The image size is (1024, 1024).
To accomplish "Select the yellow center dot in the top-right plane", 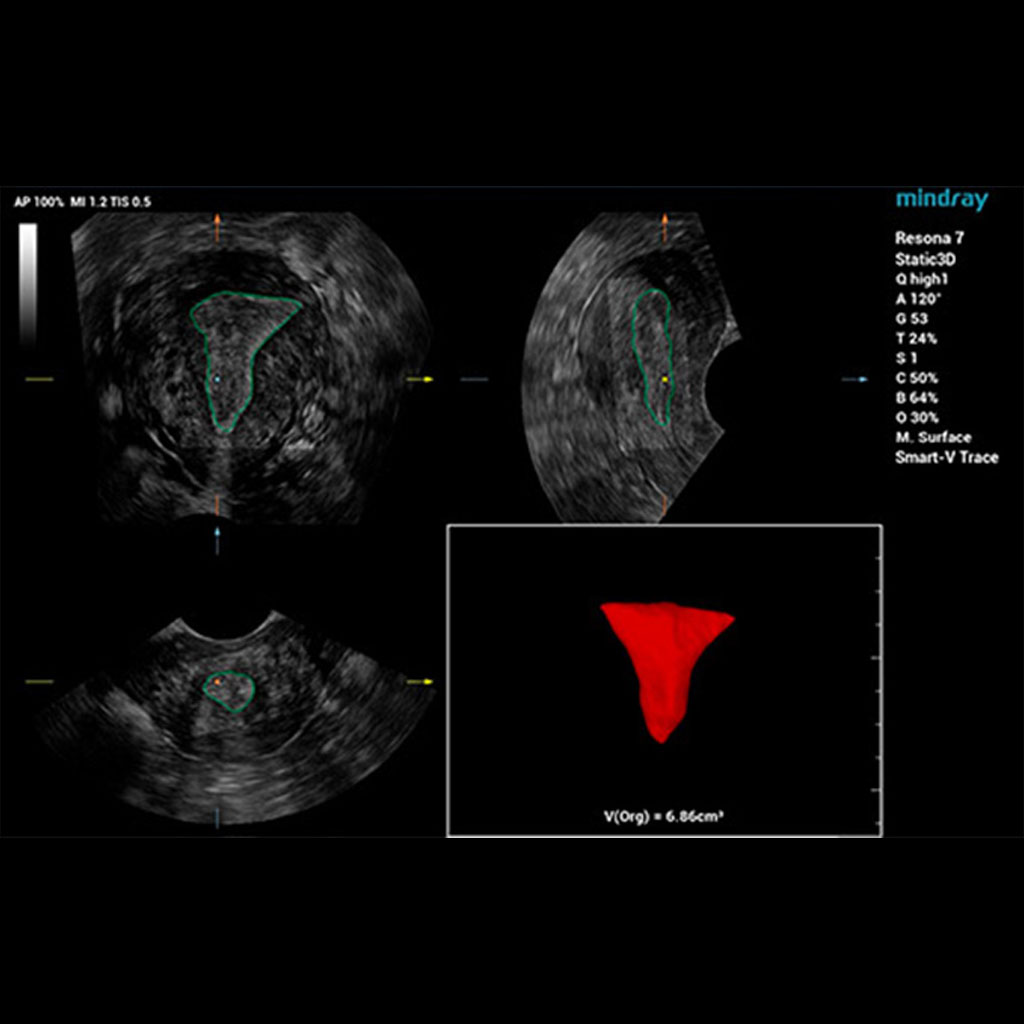I will point(664,380).
